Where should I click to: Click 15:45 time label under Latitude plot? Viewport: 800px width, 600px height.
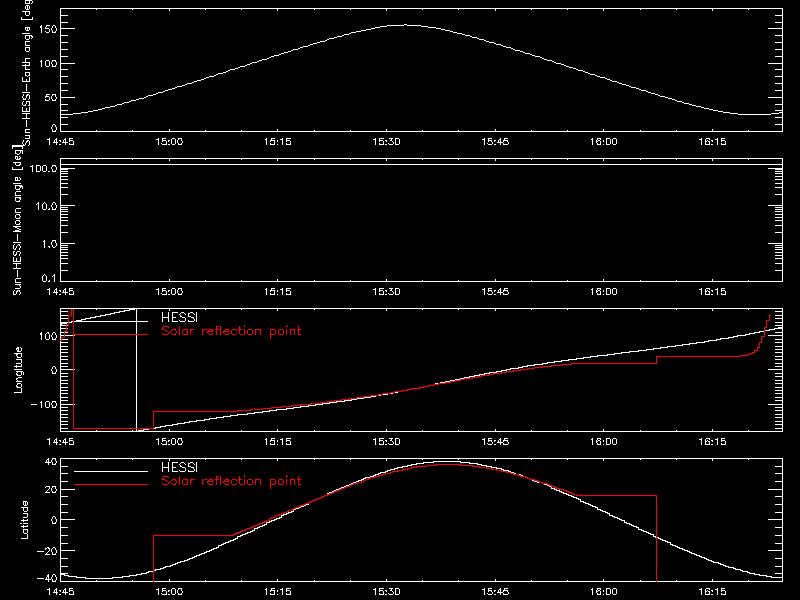pos(495,592)
